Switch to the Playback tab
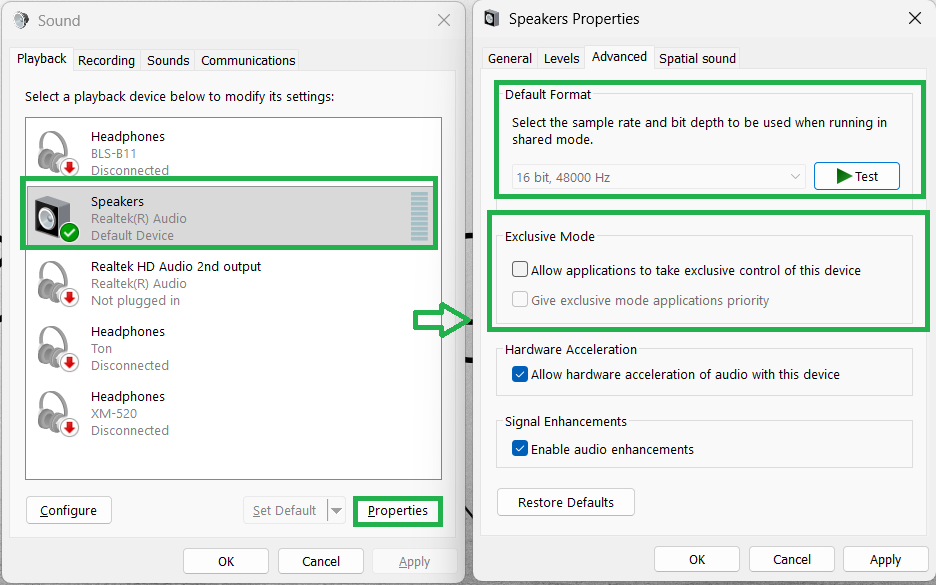The height and width of the screenshot is (585, 936). (42, 59)
